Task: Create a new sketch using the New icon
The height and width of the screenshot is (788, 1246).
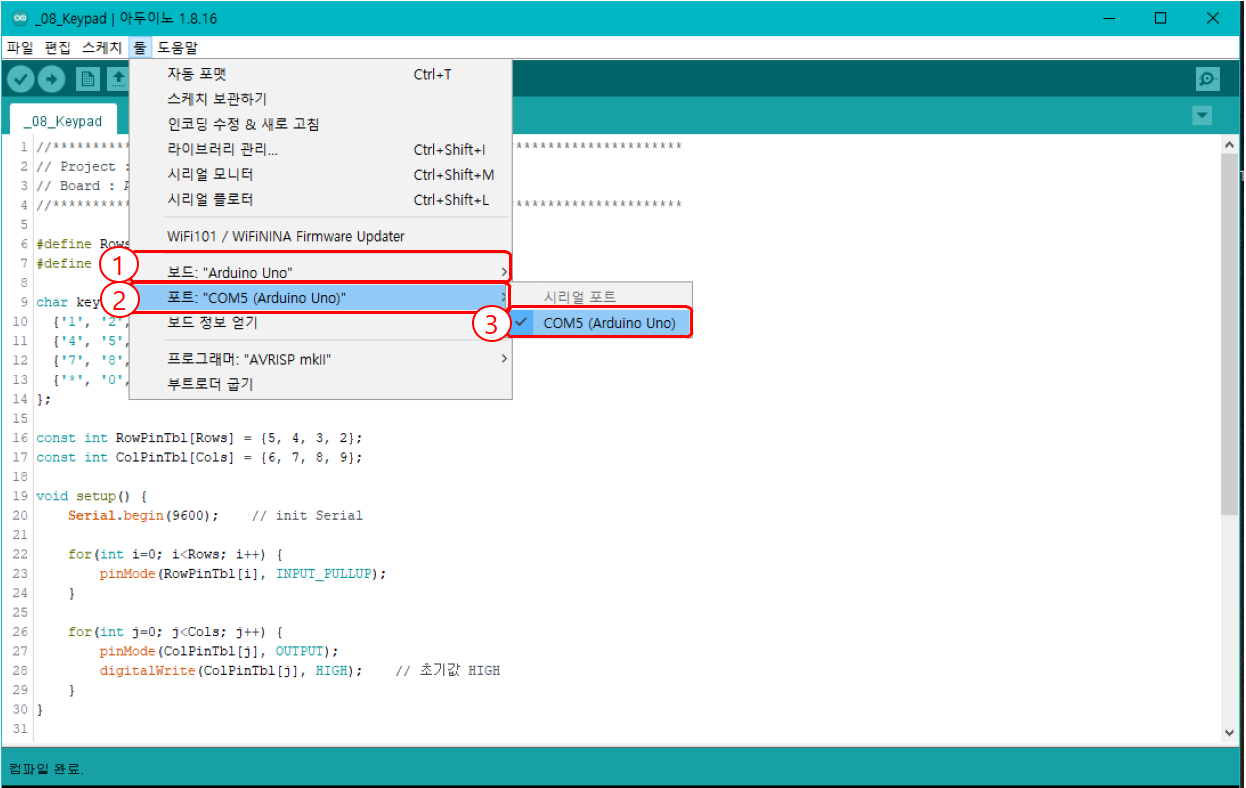Action: coord(88,79)
